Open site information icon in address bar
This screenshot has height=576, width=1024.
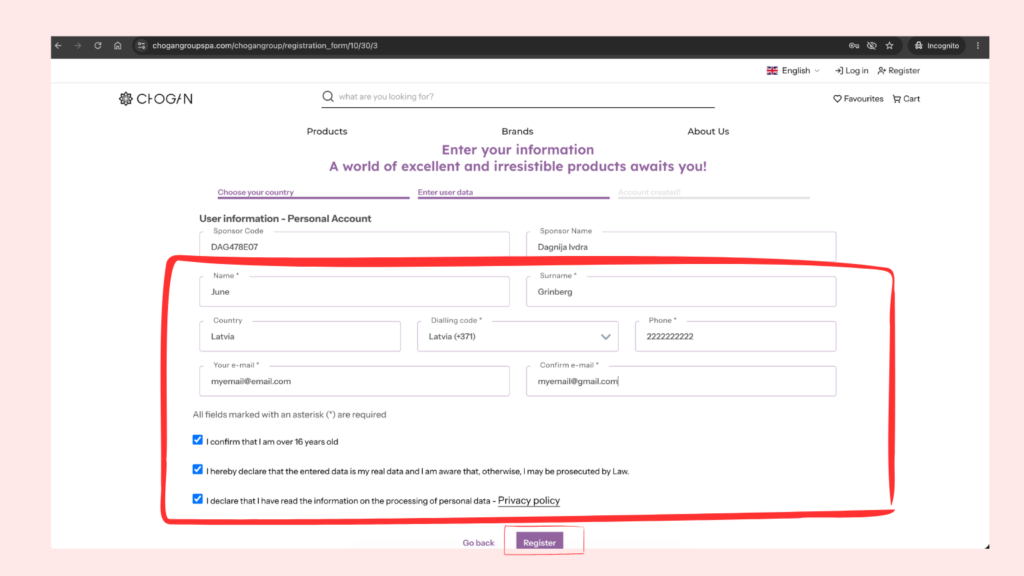coord(141,46)
